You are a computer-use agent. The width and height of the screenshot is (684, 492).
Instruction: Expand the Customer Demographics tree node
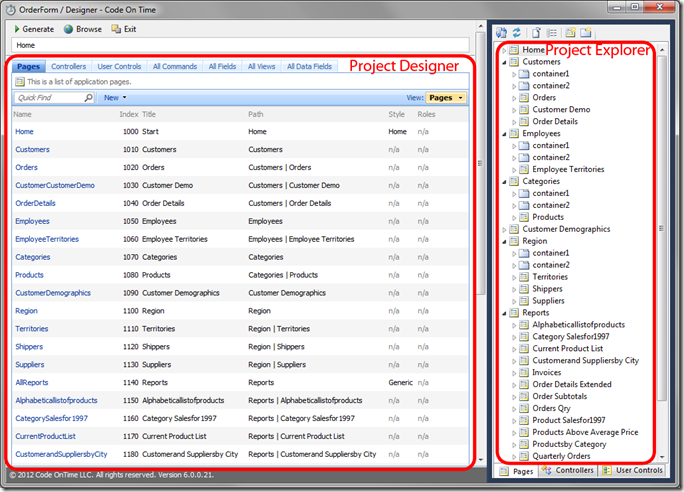pyautogui.click(x=504, y=229)
